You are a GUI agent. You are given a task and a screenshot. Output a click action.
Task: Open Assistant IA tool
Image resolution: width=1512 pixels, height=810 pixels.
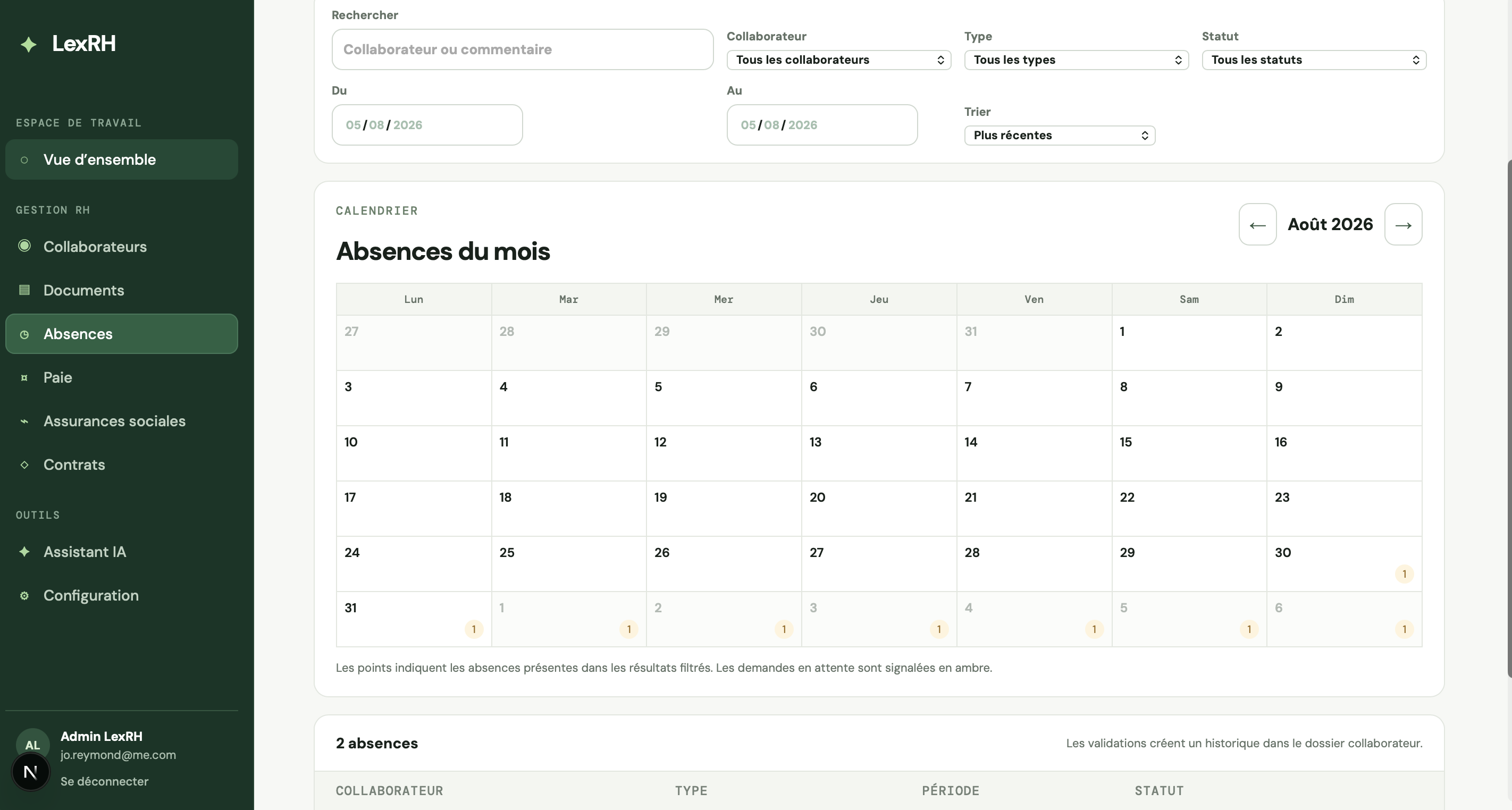point(122,552)
